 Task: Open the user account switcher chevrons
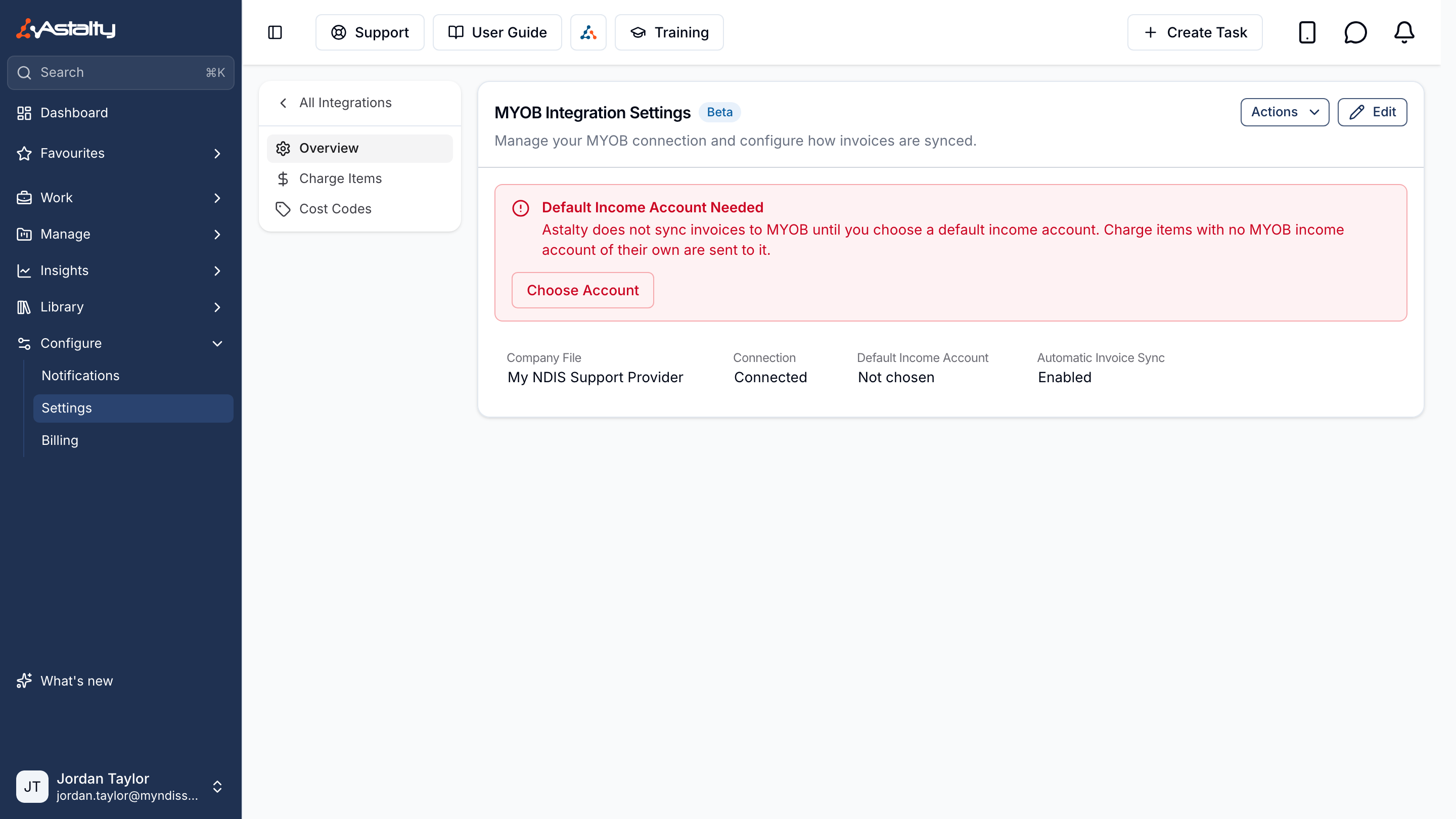click(x=217, y=786)
